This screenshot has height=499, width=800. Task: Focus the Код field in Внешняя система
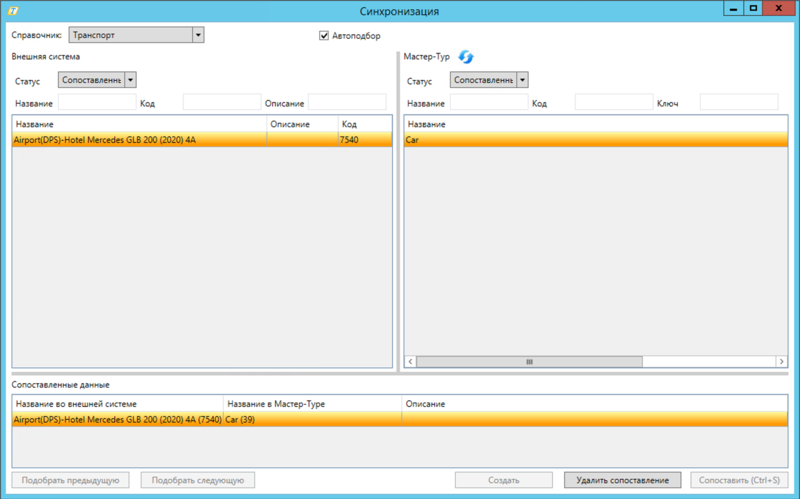pos(221,103)
